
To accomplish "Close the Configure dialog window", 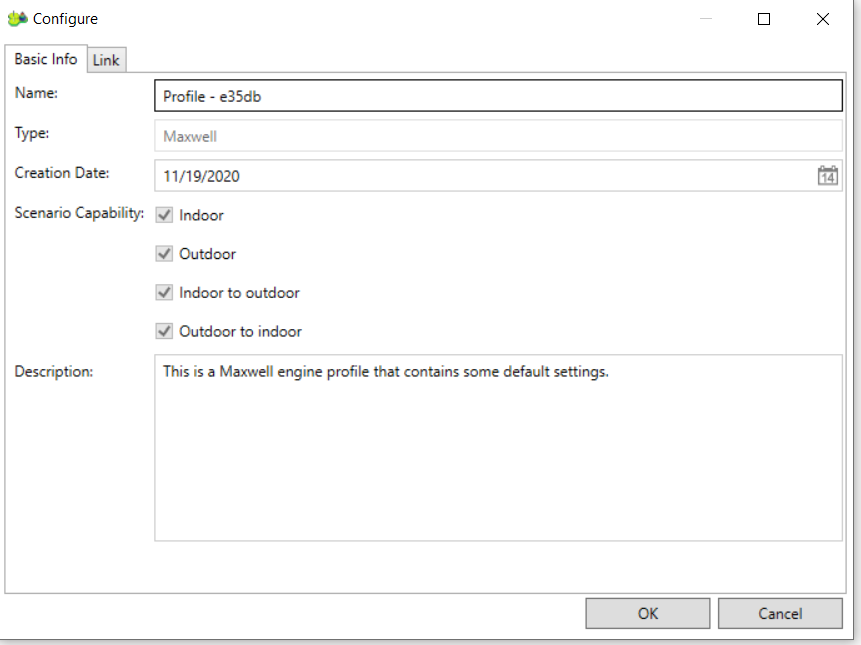I will tap(822, 19).
